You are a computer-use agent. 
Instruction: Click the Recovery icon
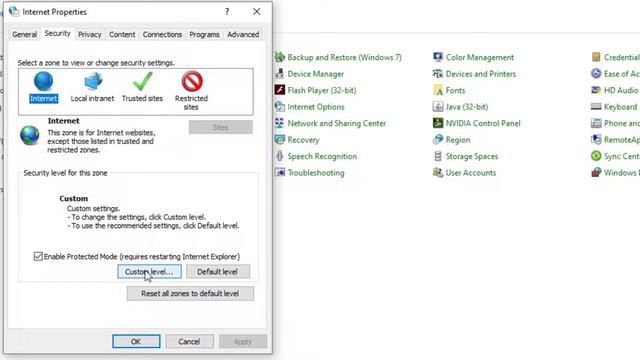(280, 140)
